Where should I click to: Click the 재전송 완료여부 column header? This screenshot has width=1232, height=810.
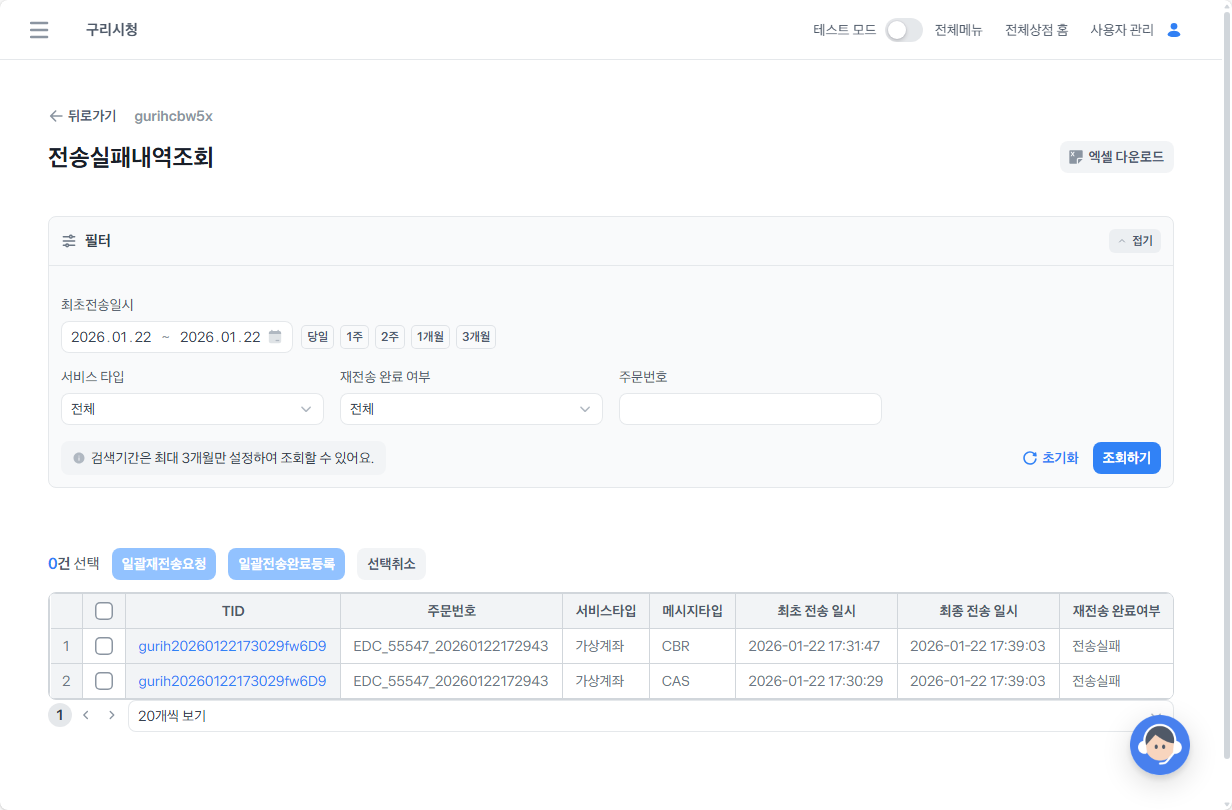click(1116, 611)
